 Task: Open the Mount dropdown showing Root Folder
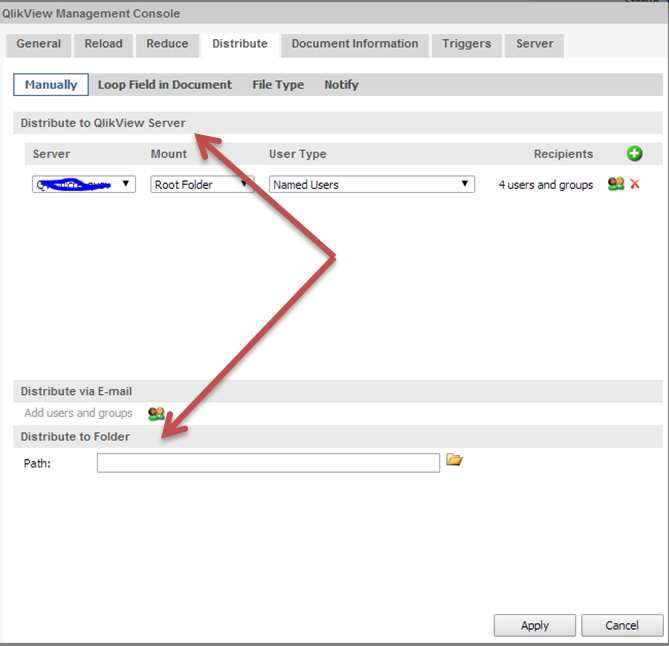pyautogui.click(x=202, y=184)
